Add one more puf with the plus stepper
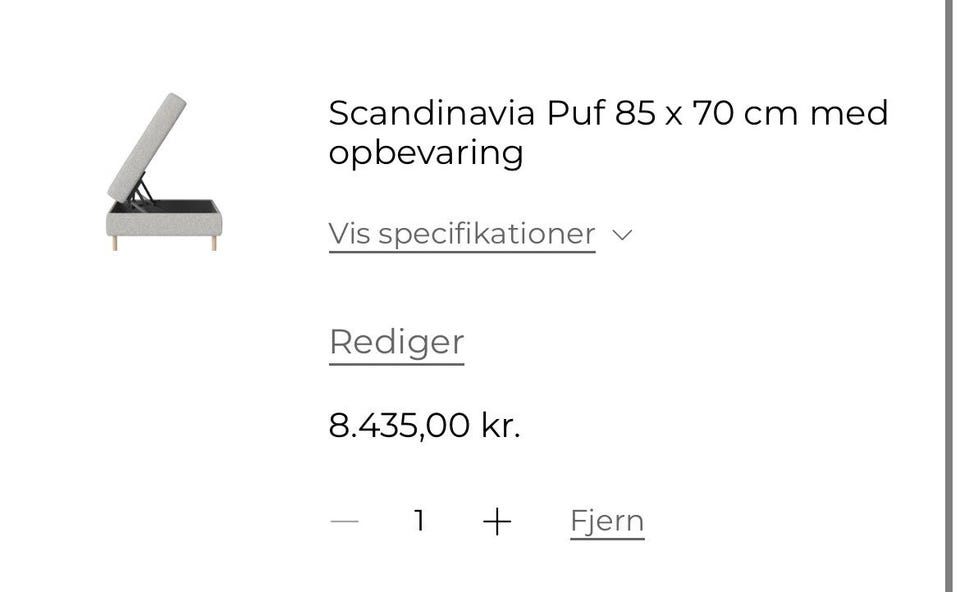The width and height of the screenshot is (960, 592). [496, 521]
